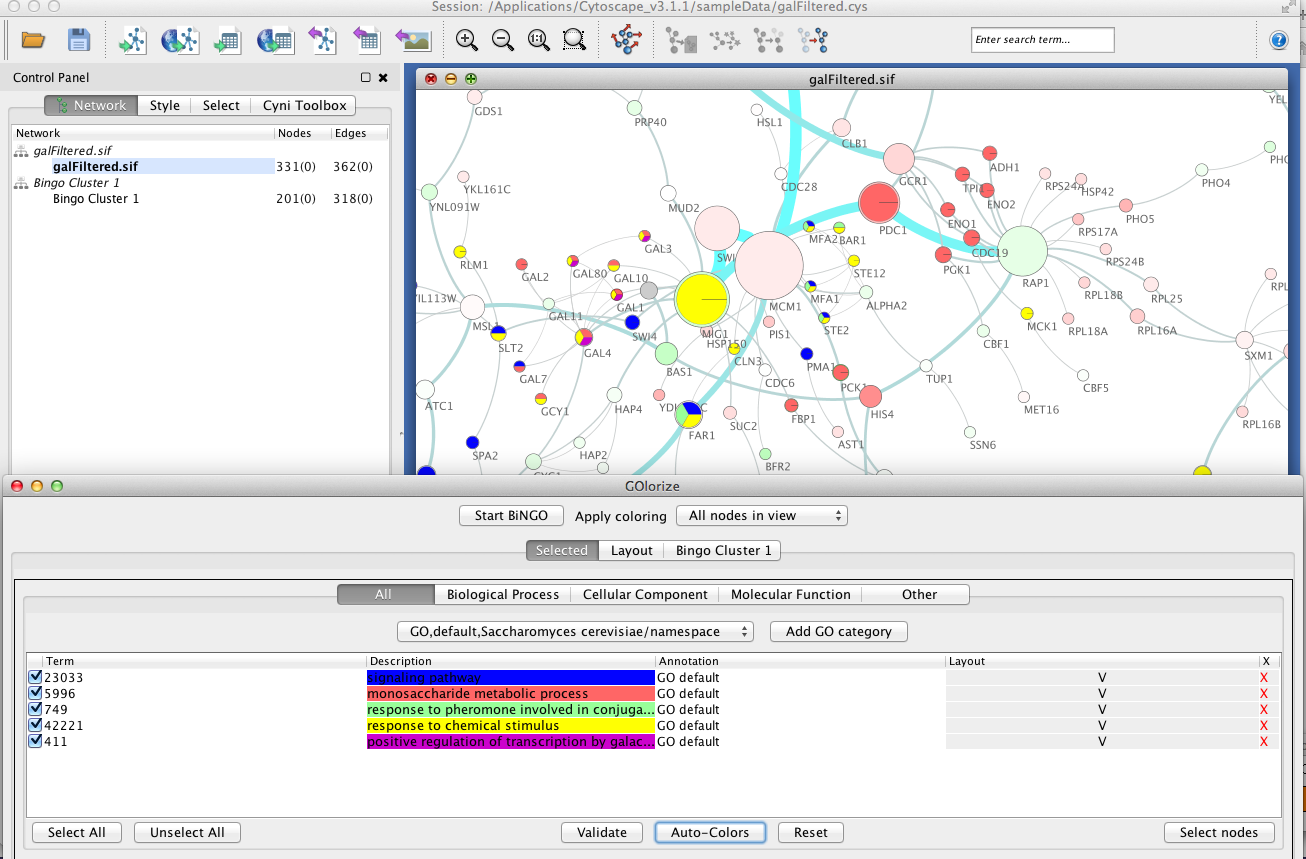Screen dimensions: 1306x859
Task: Toggle term 411 checkbox
Action: pos(35,741)
